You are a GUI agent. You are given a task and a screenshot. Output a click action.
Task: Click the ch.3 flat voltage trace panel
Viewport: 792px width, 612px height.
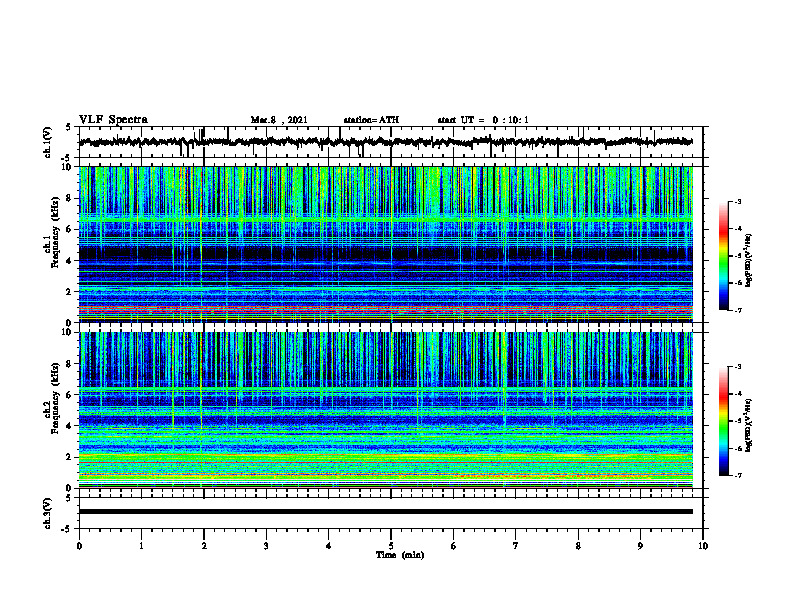pos(391,513)
